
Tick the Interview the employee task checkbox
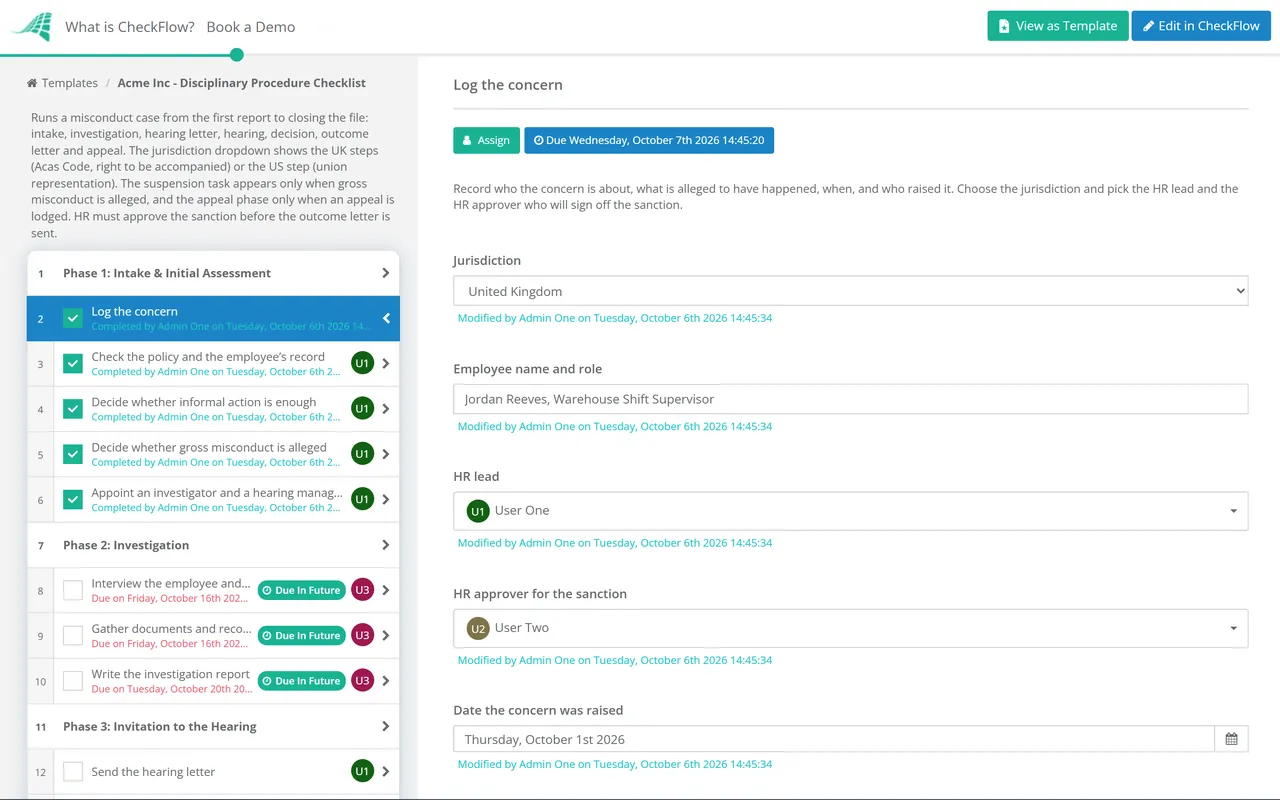(73, 590)
